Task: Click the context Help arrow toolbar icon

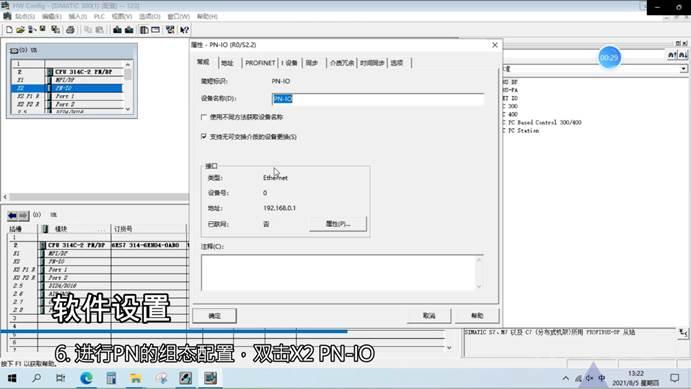Action: pos(185,30)
